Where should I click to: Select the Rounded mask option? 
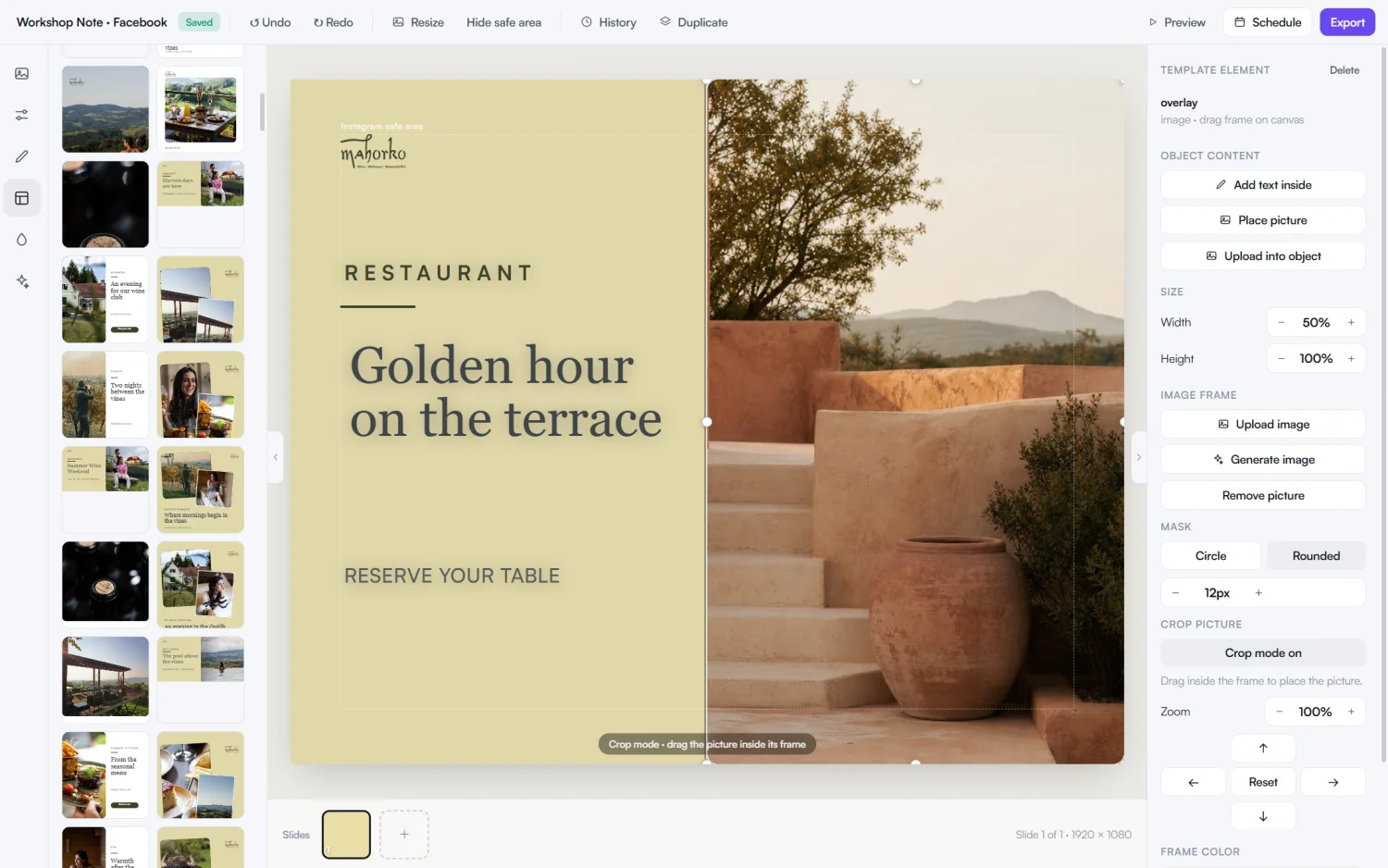coord(1316,556)
